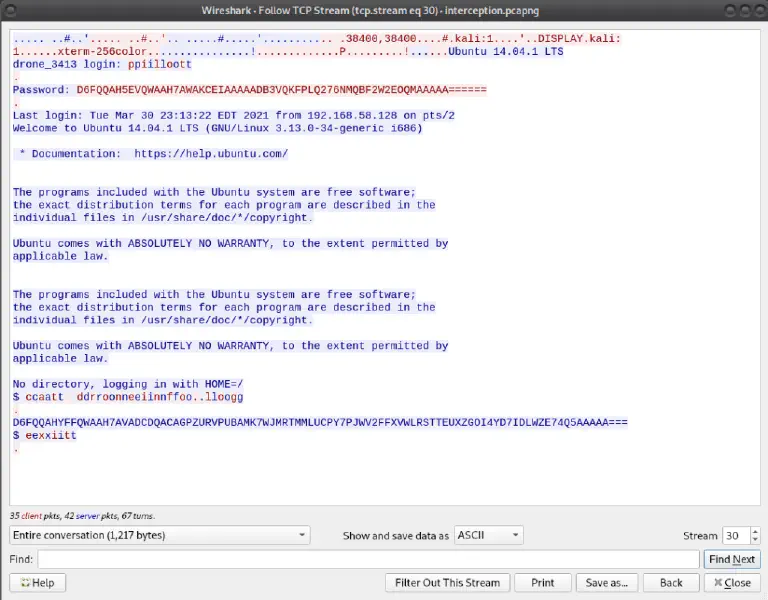Click the Close button at bottom right
The image size is (768, 600).
pos(732,582)
